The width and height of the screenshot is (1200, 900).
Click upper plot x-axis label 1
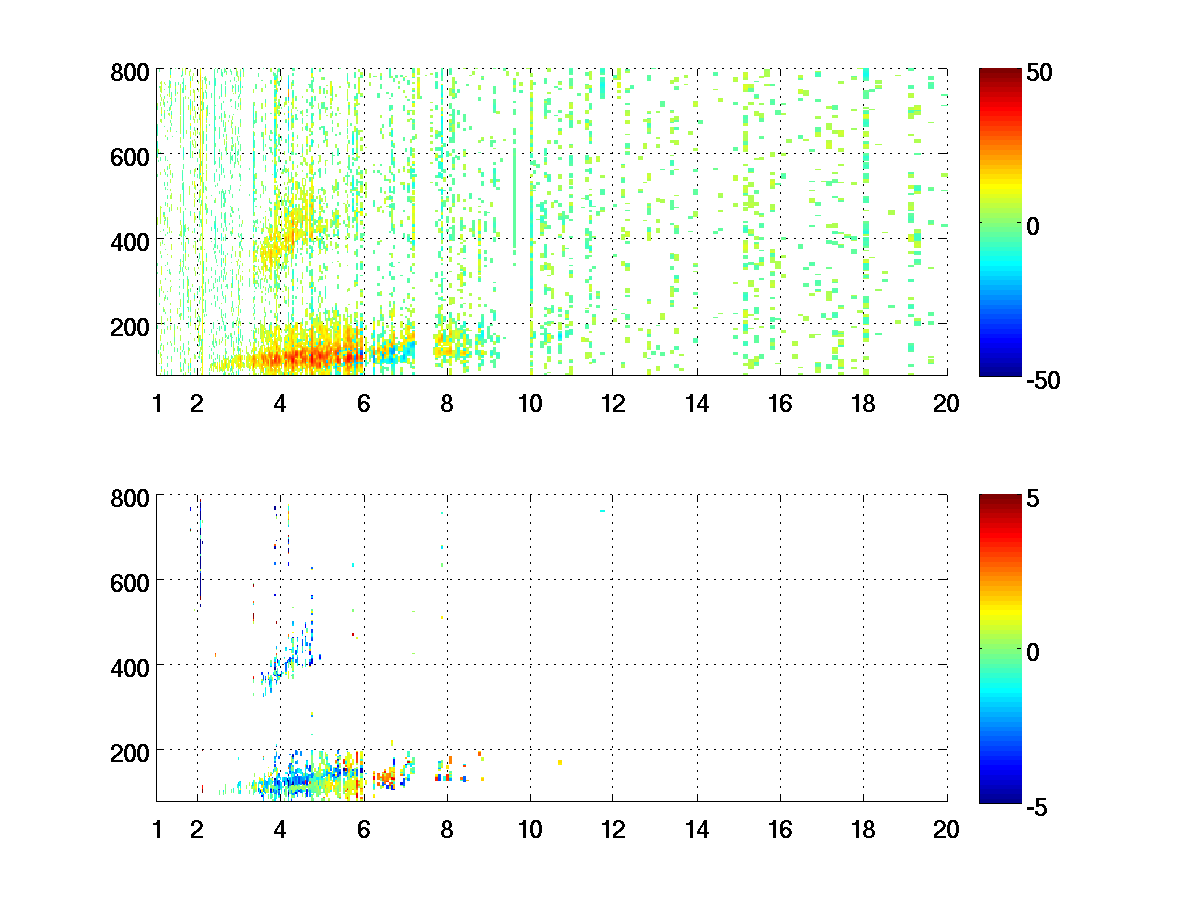[x=157, y=403]
